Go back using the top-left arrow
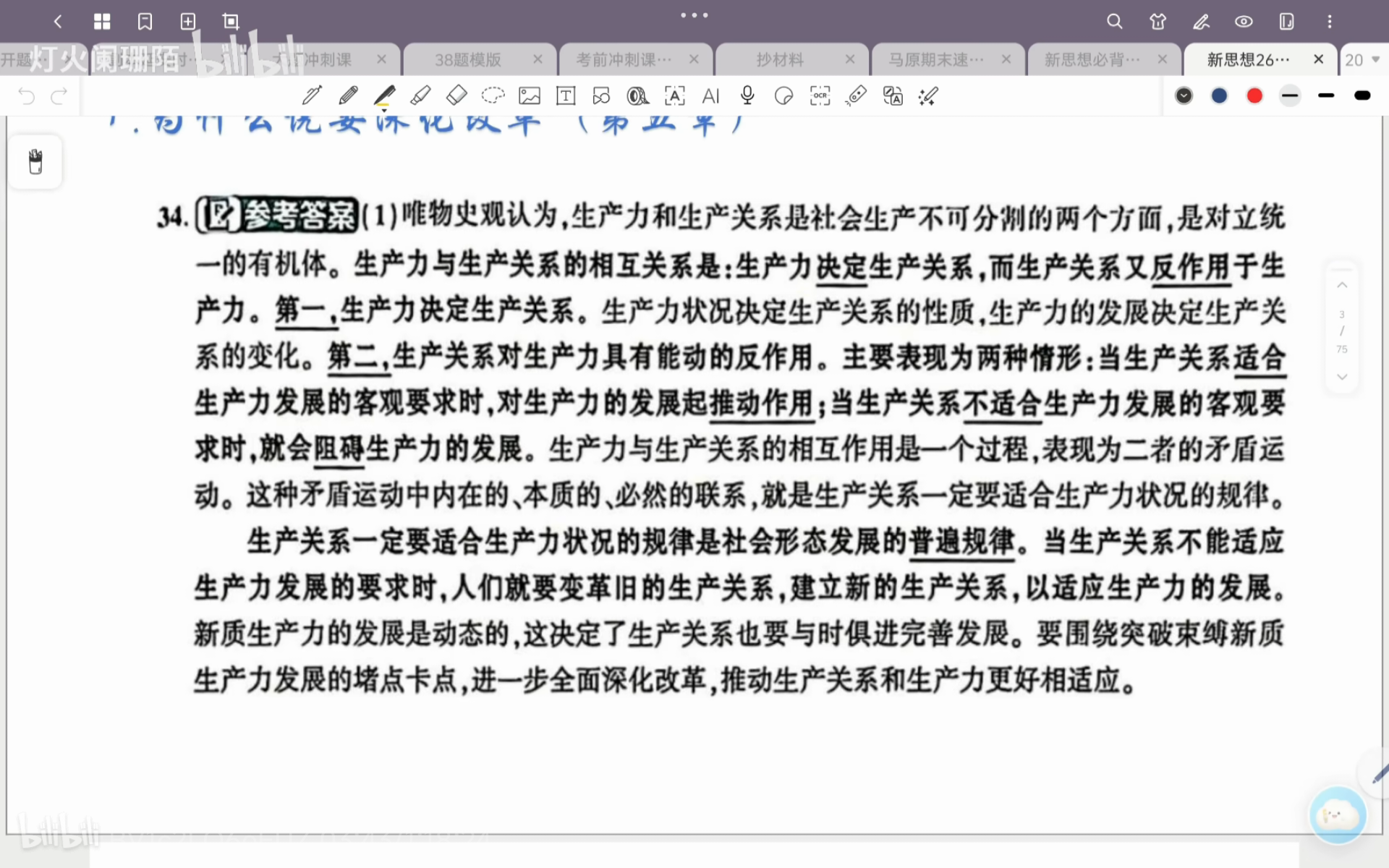This screenshot has width=1389, height=868. 58,22
